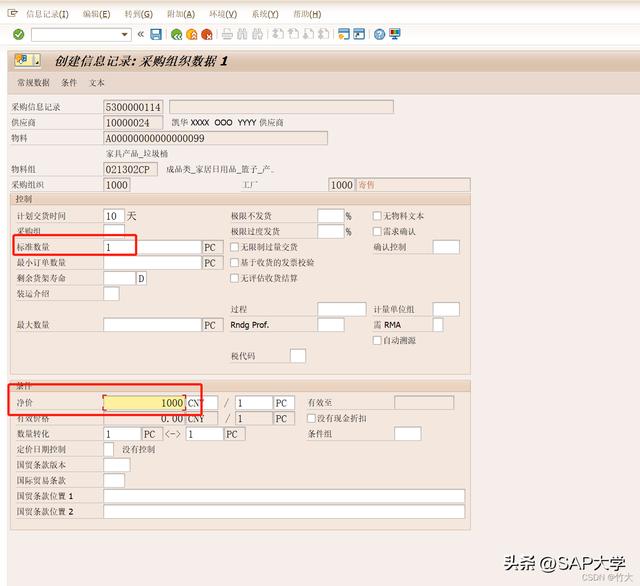This screenshot has height=586, width=640.
Task: Click the green Enter checkmark icon
Action: 18,34
